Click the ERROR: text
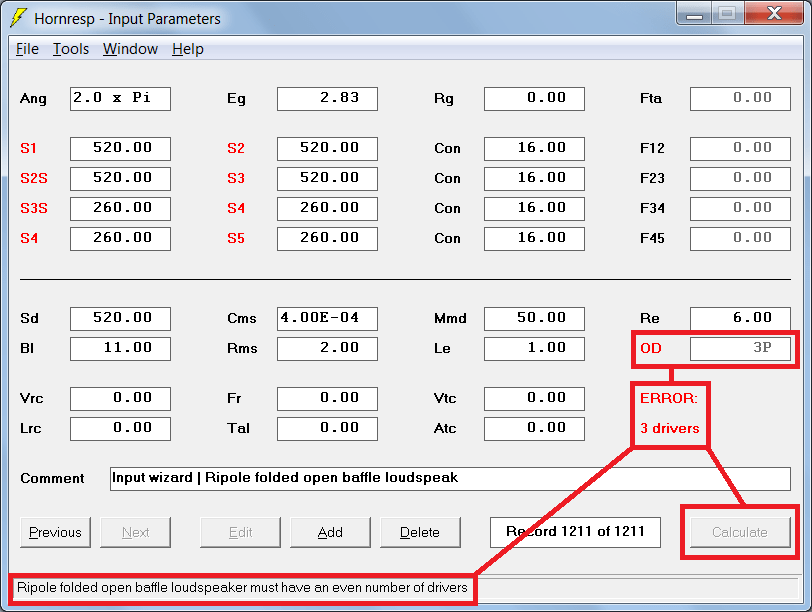Viewport: 812px width, 612px height. pos(669,399)
